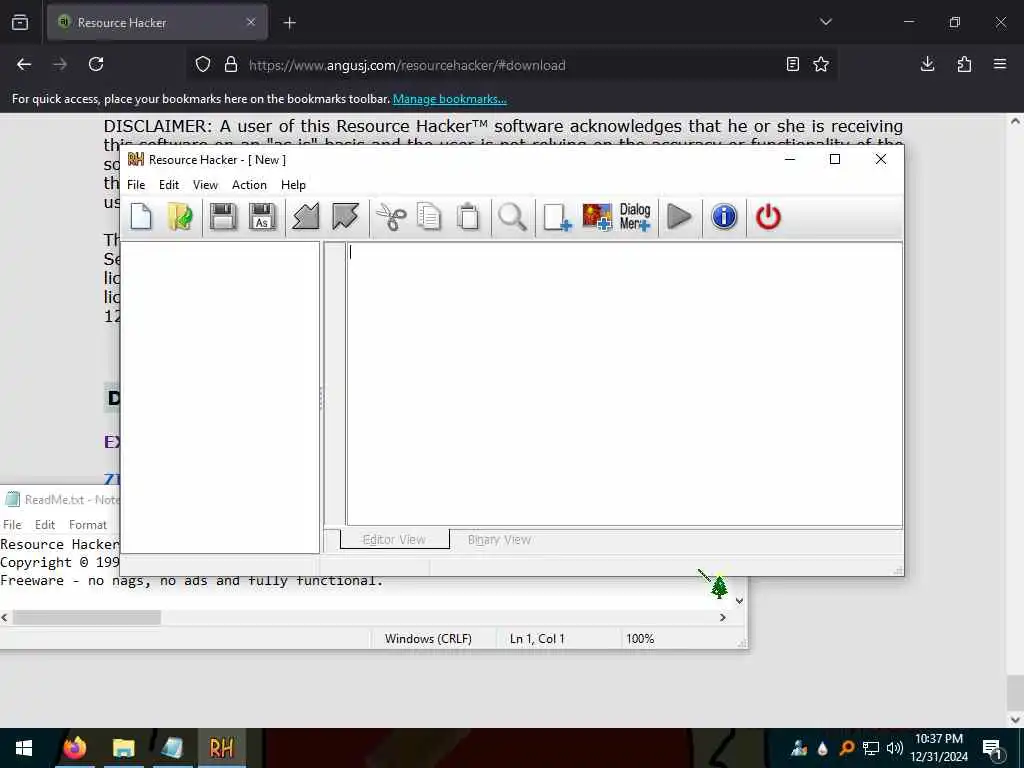Click the Save As floppy icon
Screen dimensions: 1024x768
[x=262, y=217]
